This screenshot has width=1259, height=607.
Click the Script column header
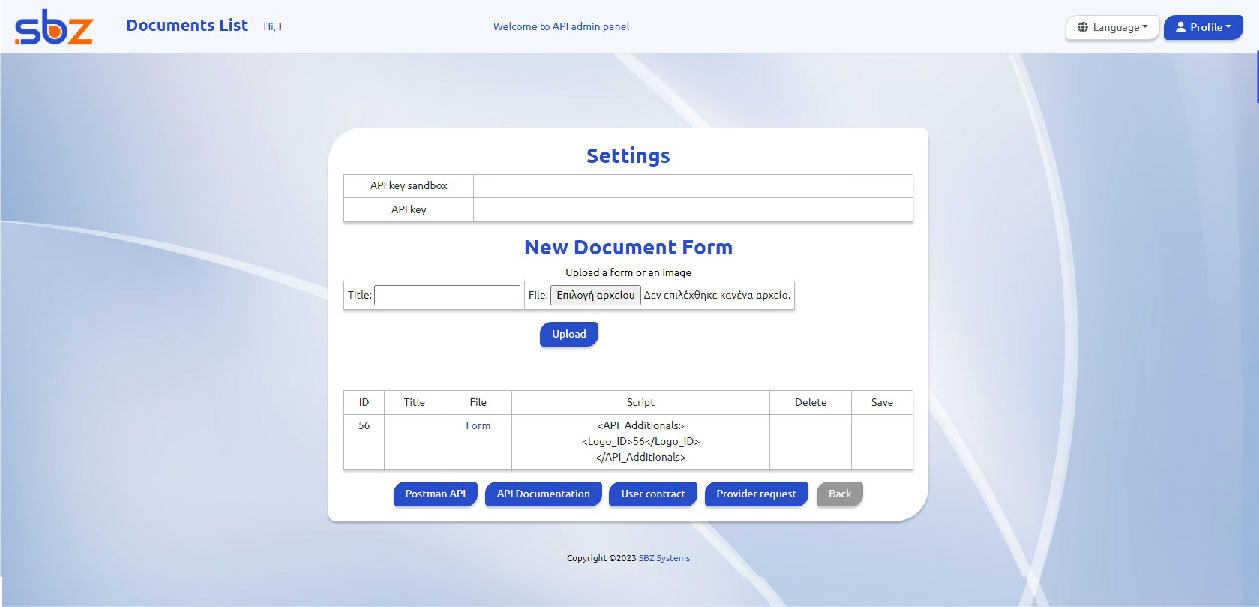tap(640, 402)
